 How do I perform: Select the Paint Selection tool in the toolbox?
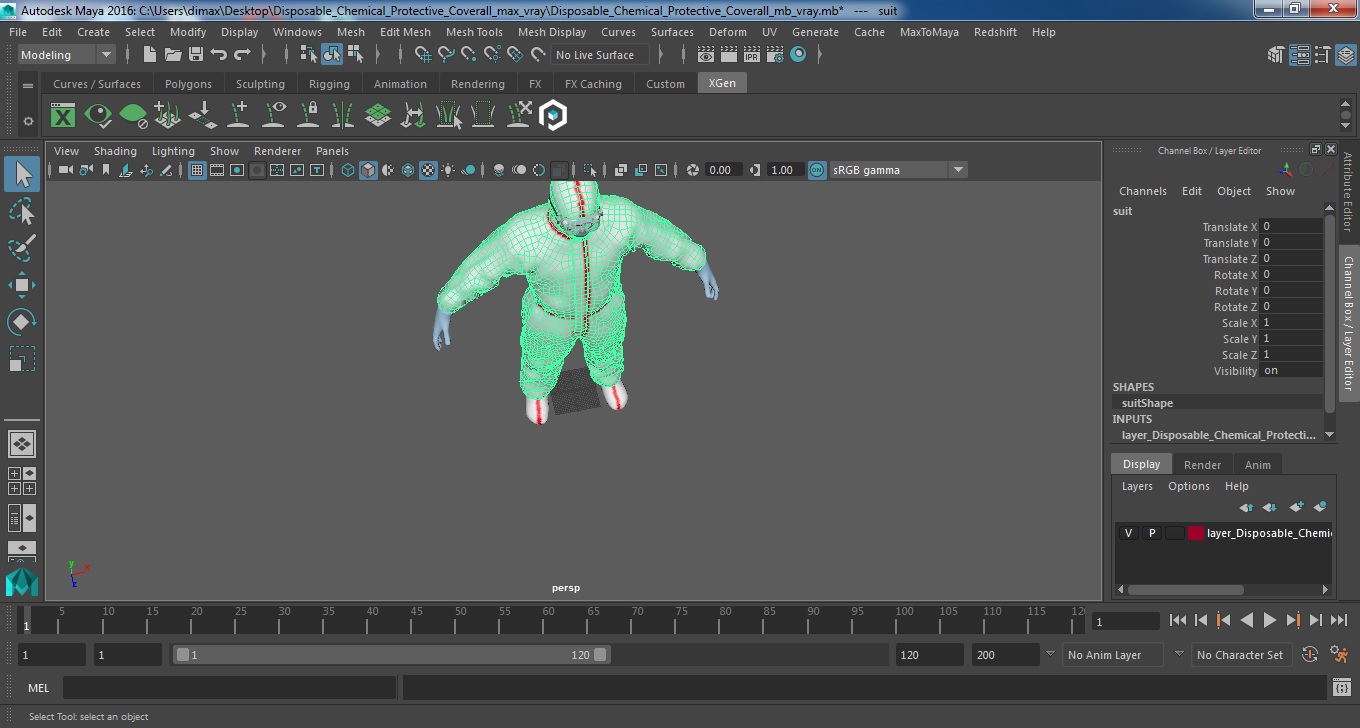tap(22, 248)
